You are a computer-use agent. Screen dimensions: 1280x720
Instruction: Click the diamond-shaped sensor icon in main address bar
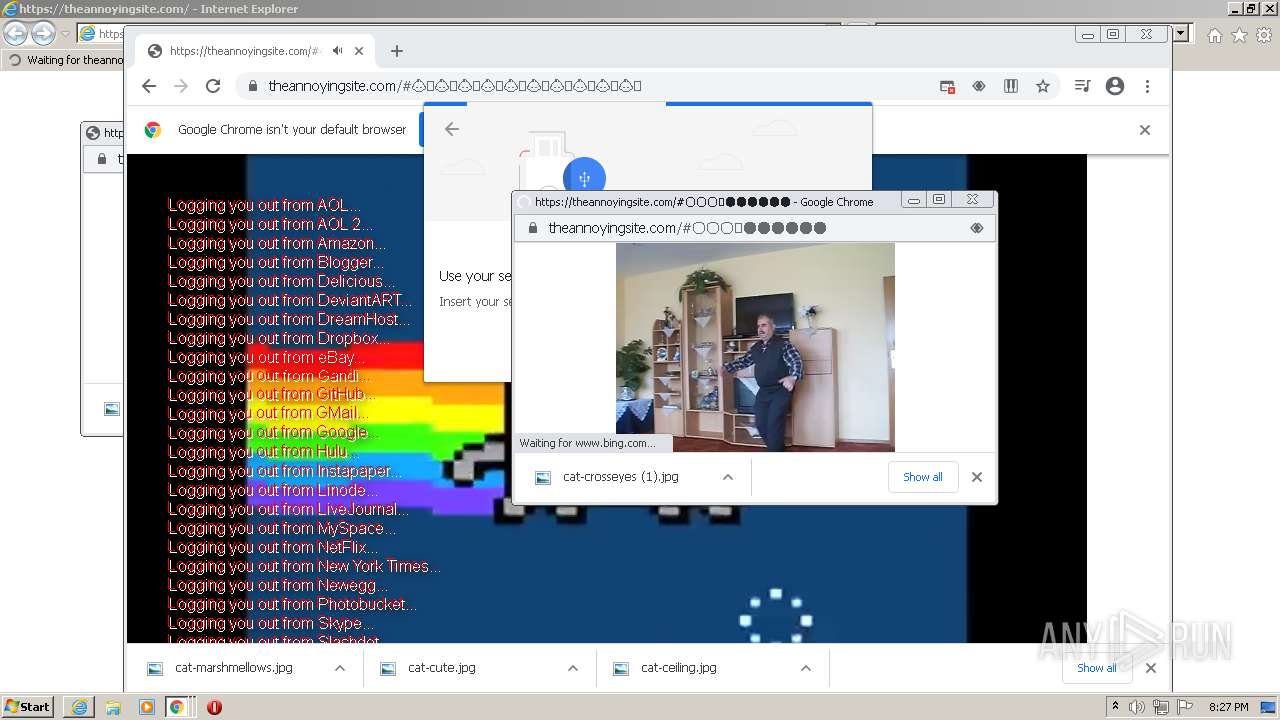pos(979,86)
